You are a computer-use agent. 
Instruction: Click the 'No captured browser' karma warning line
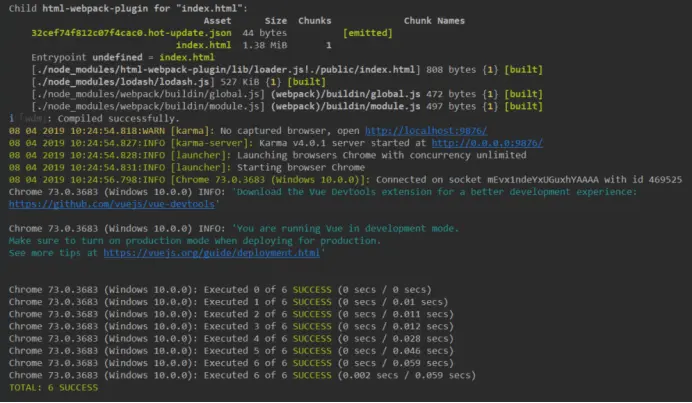[248, 131]
